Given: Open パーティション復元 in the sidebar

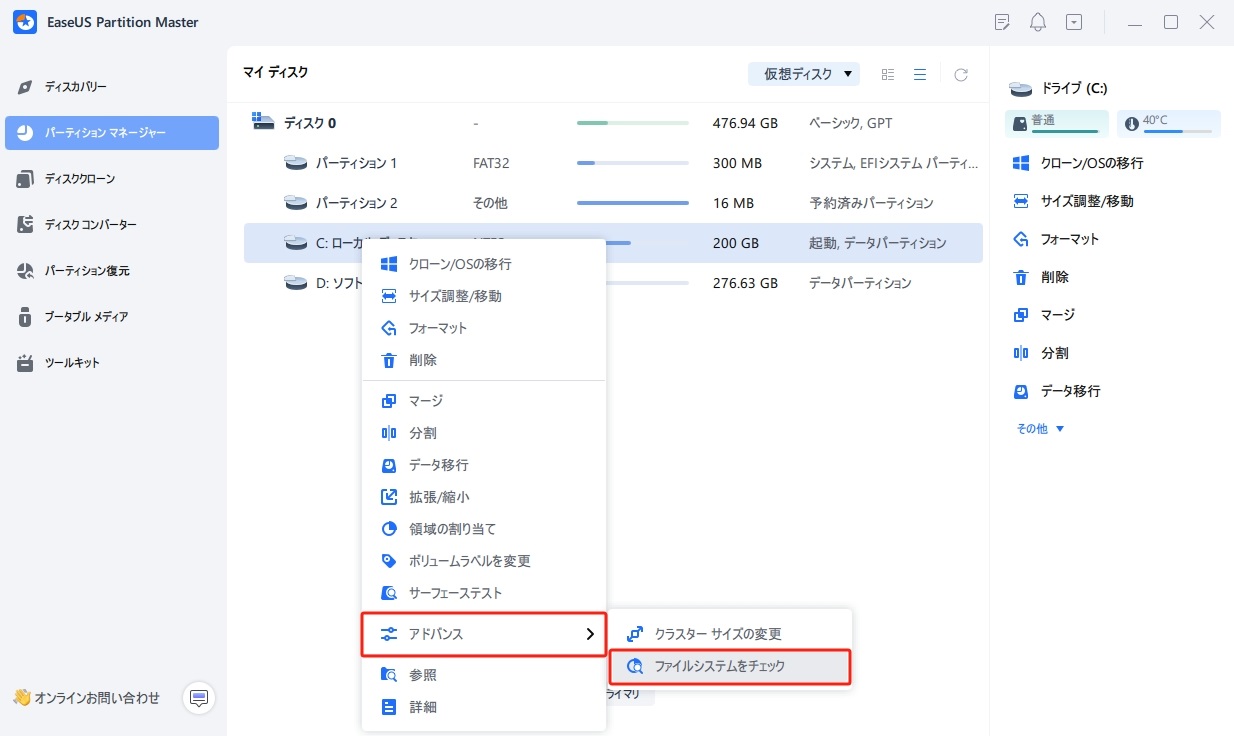Looking at the screenshot, I should [112, 271].
